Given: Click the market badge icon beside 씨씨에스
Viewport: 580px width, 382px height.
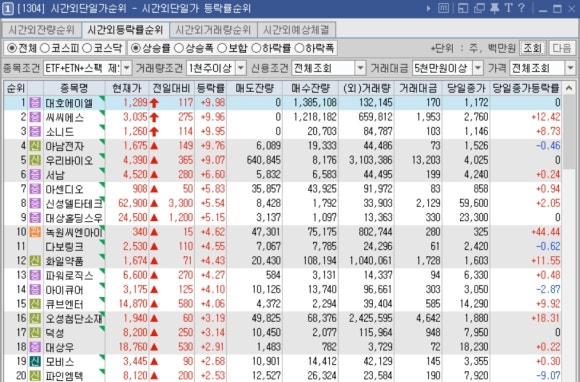Looking at the screenshot, I should (35, 117).
